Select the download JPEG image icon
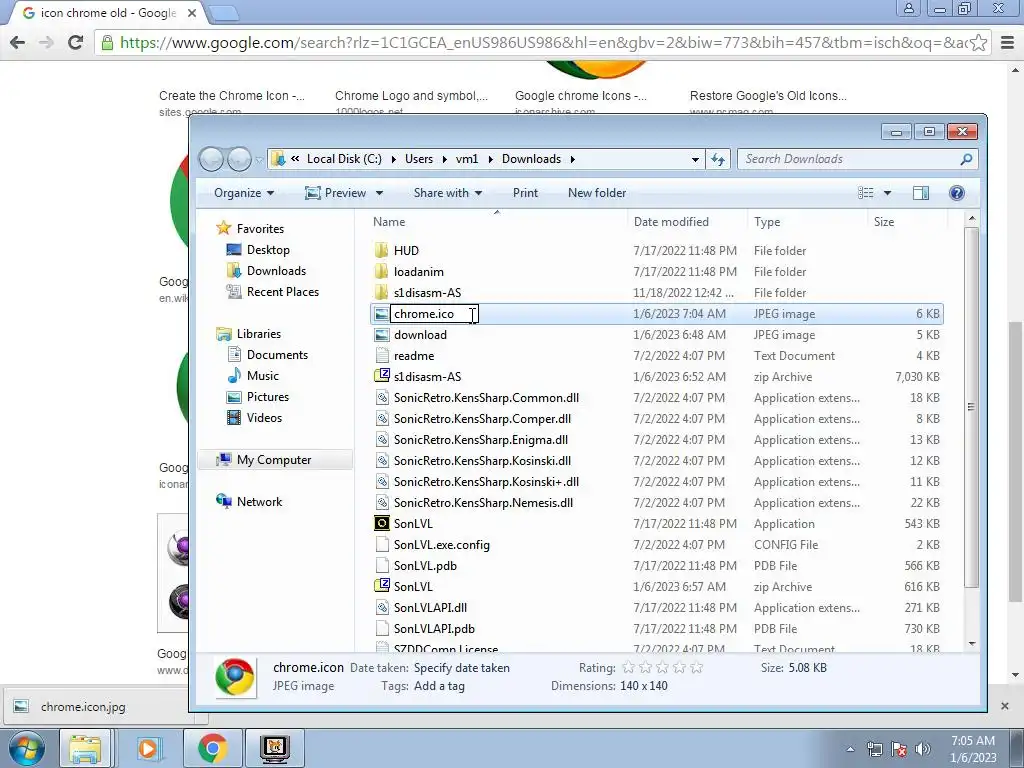The image size is (1024, 768). click(x=381, y=334)
